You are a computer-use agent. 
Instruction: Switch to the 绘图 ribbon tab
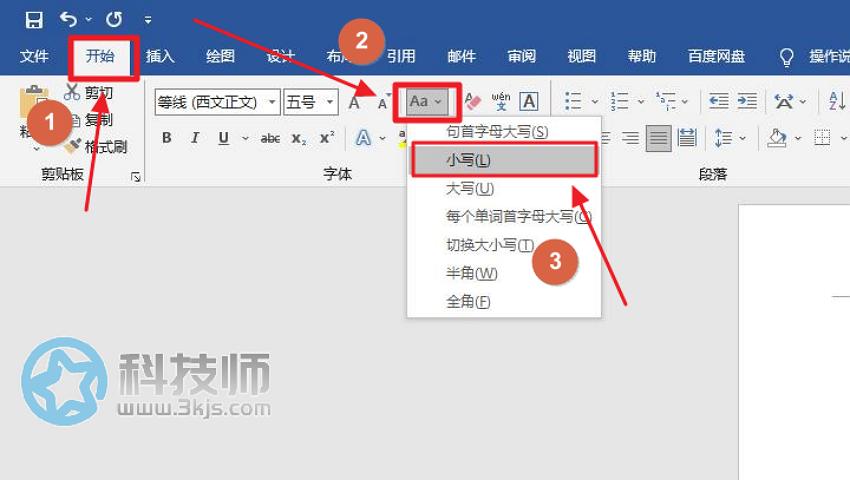coord(220,56)
